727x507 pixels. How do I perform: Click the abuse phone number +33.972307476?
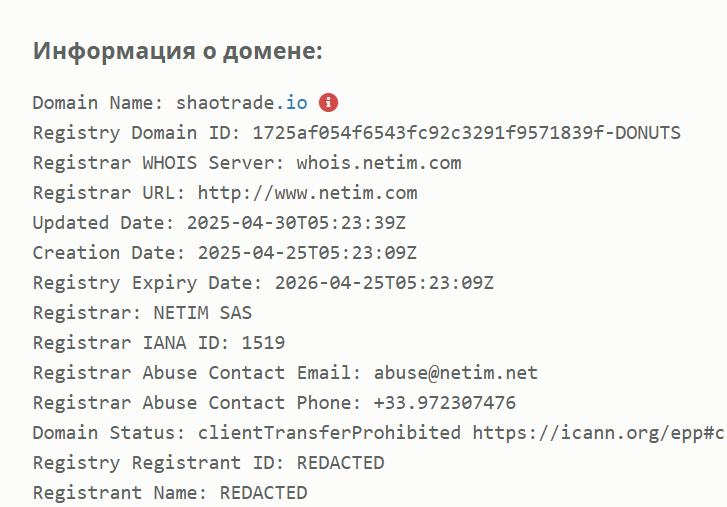click(445, 403)
